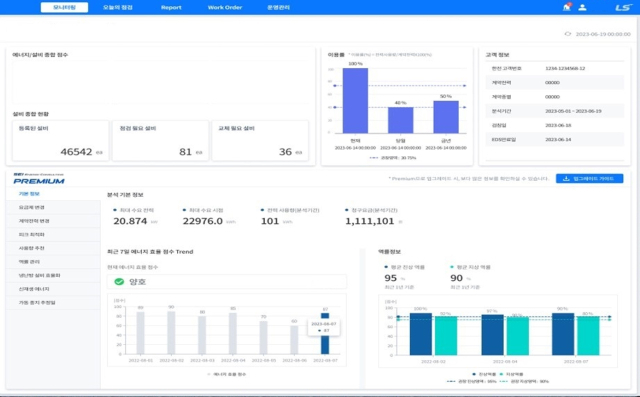The height and width of the screenshot is (397, 640).
Task: Click the 2022-08-02 bar labeled 90
Action: [x=171, y=333]
